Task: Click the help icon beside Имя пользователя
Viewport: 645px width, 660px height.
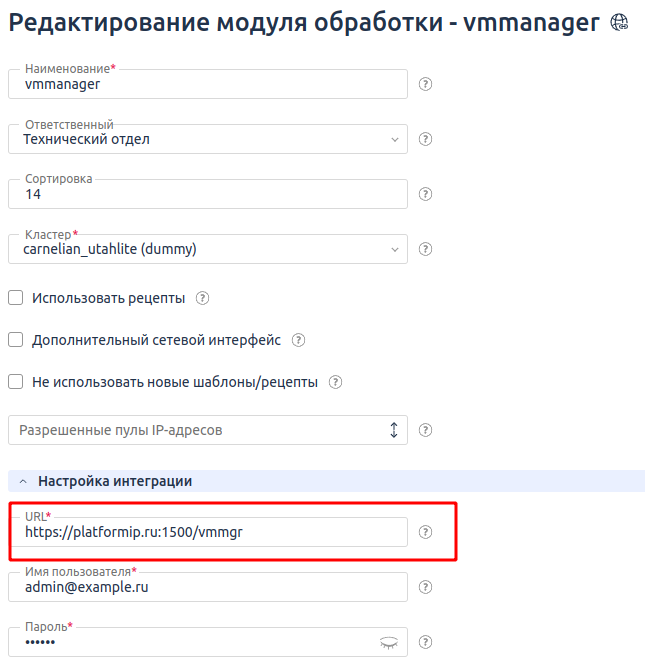Action: tap(425, 587)
